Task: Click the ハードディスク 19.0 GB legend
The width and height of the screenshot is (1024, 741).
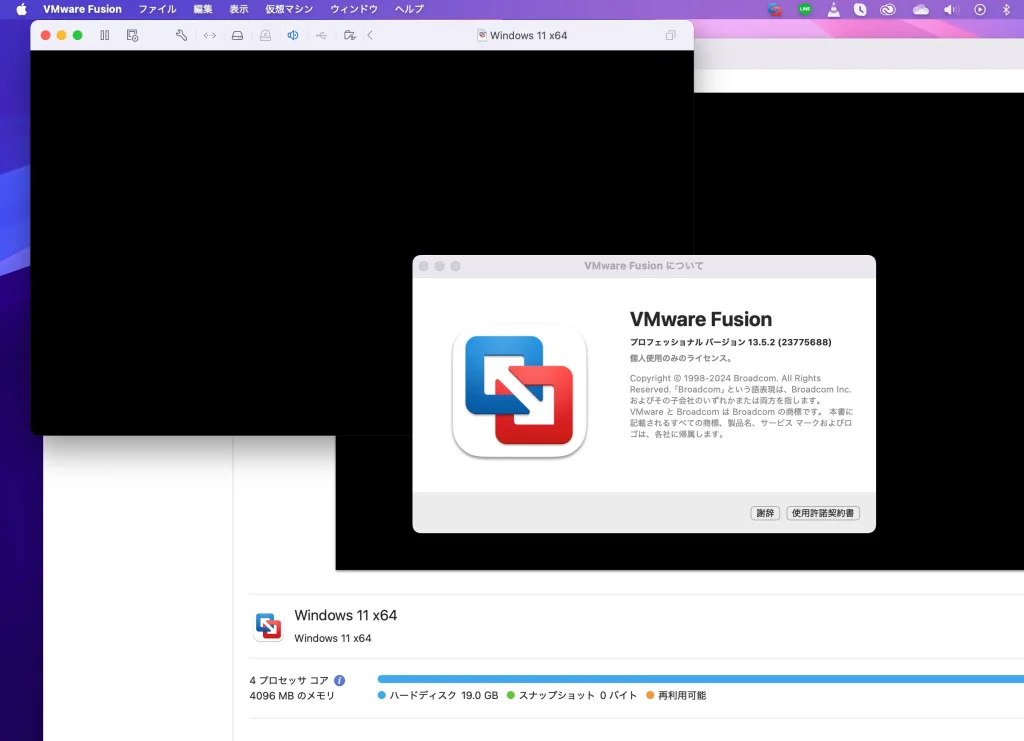Action: (438, 695)
